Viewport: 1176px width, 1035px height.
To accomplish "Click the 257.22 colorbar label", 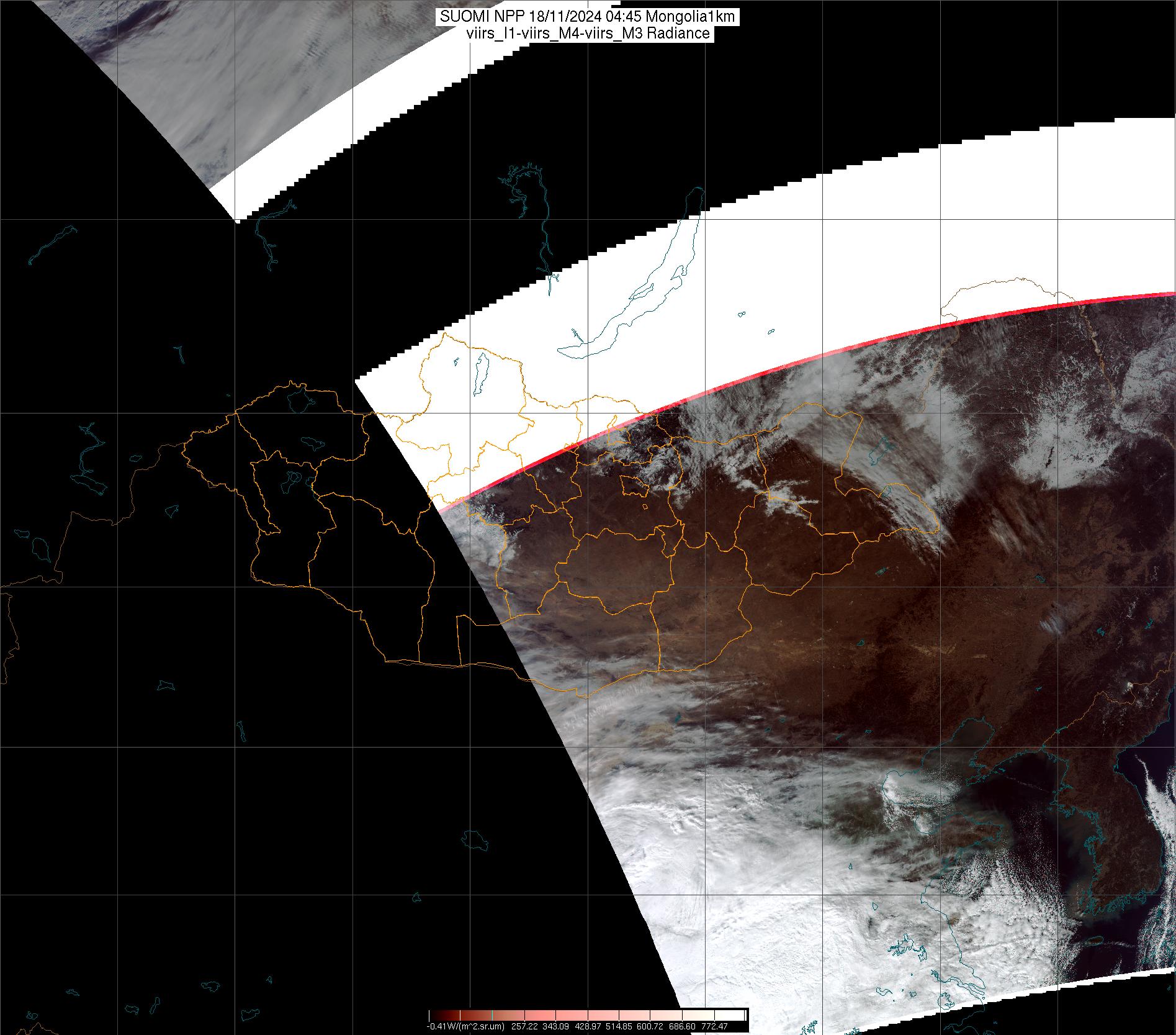I will click(x=525, y=1026).
